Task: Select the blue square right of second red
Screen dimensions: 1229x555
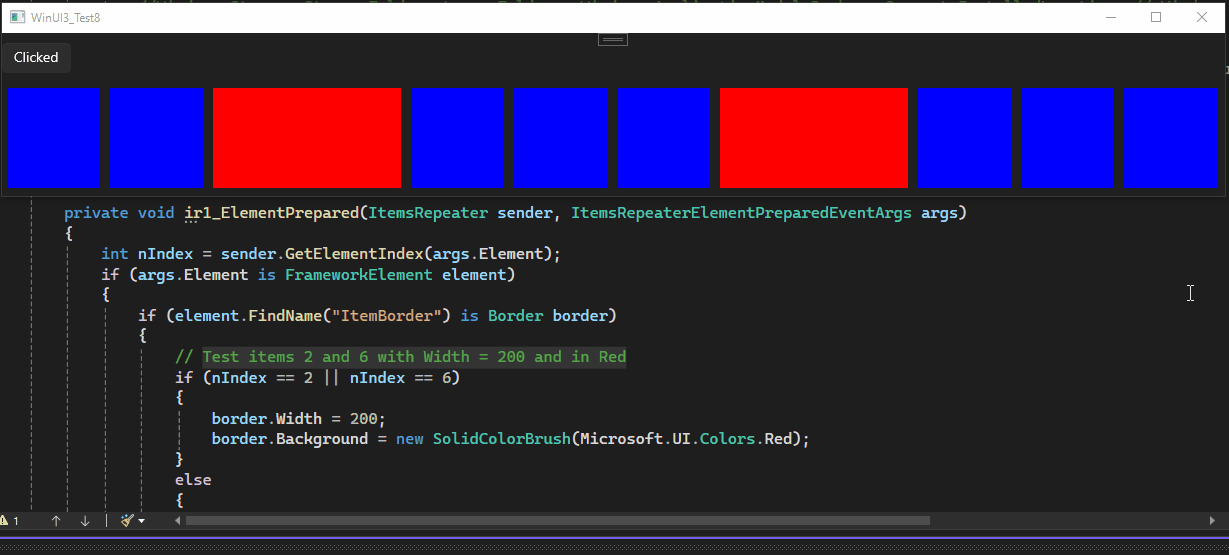Action: tap(965, 138)
